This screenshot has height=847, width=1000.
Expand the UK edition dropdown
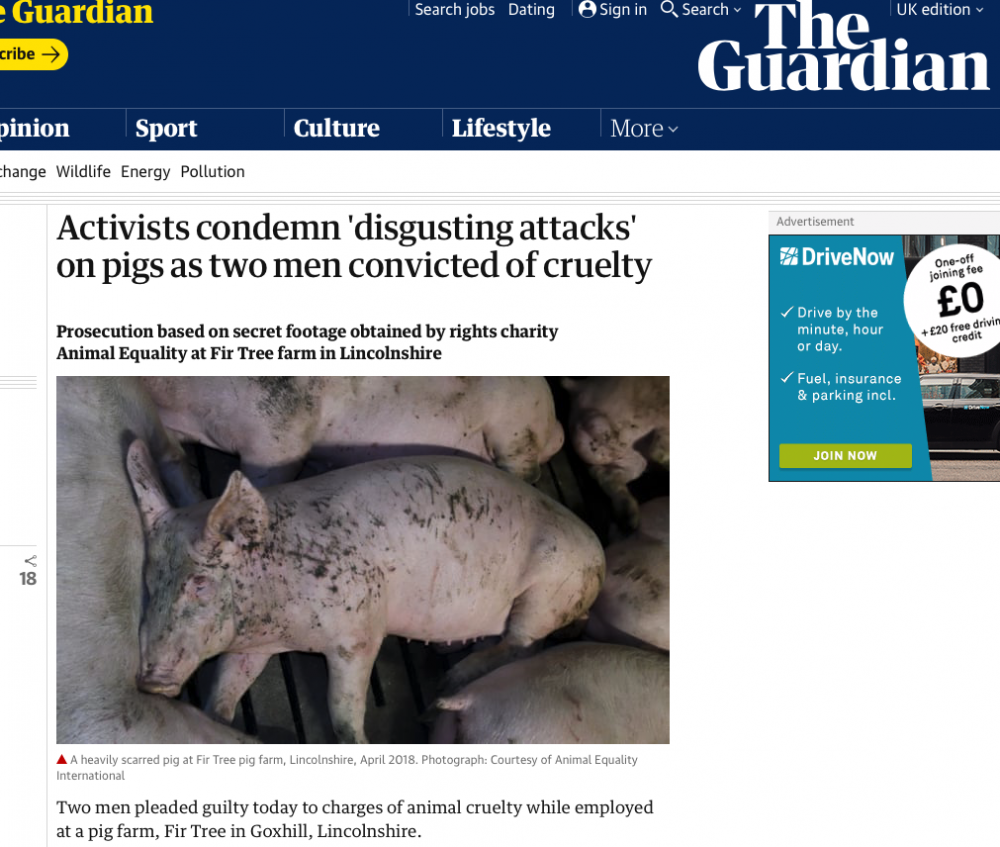pos(939,10)
